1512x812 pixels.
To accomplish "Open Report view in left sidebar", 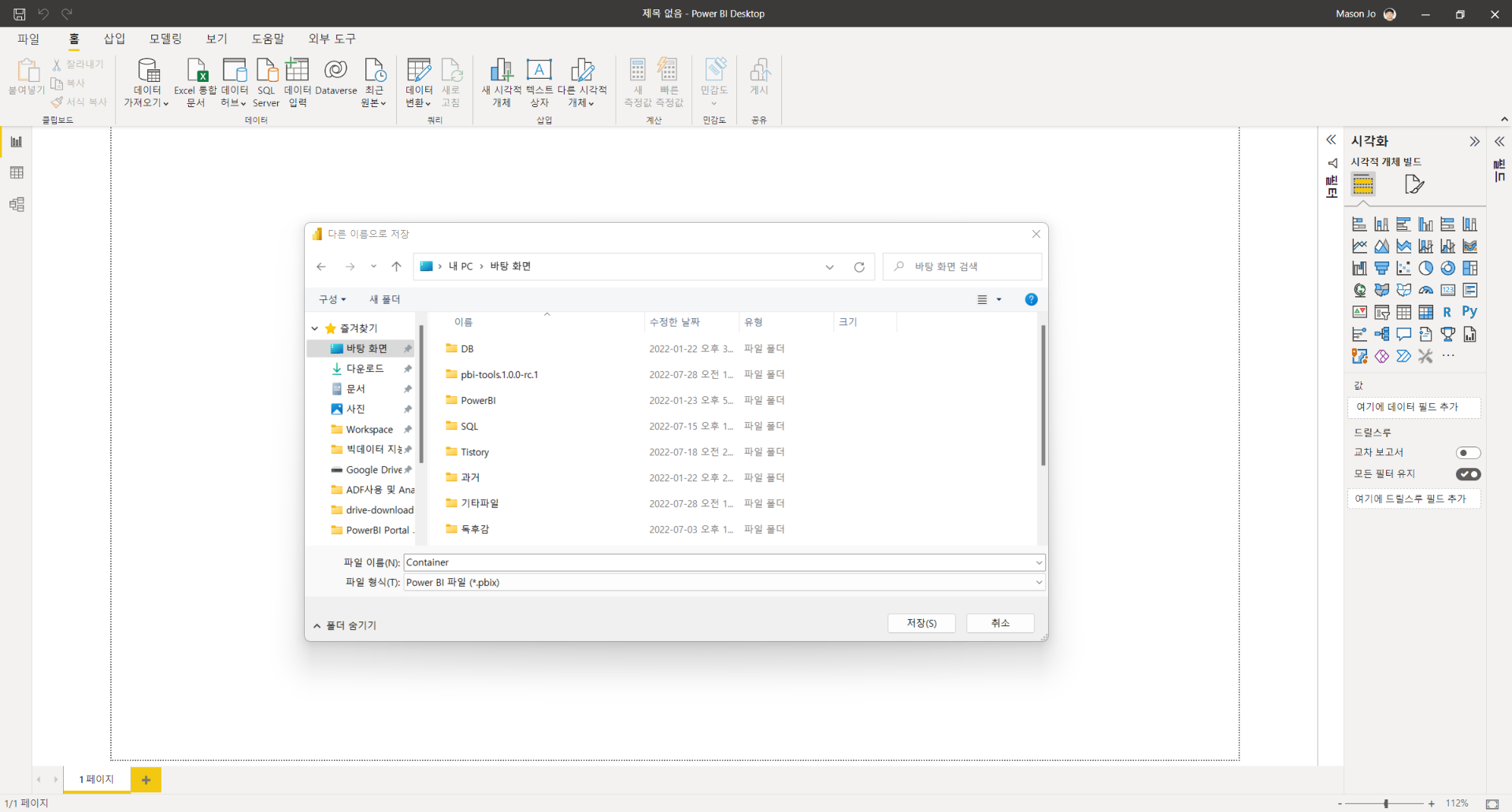I will coord(17,142).
